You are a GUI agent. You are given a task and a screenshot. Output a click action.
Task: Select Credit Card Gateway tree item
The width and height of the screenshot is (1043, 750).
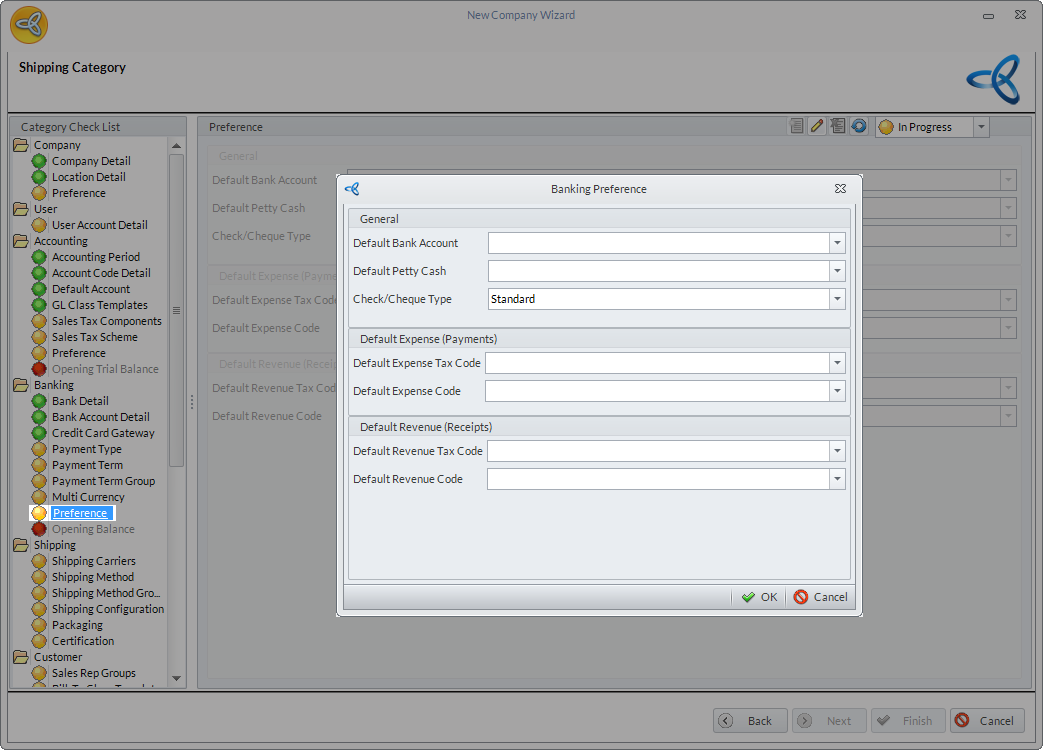(x=103, y=433)
